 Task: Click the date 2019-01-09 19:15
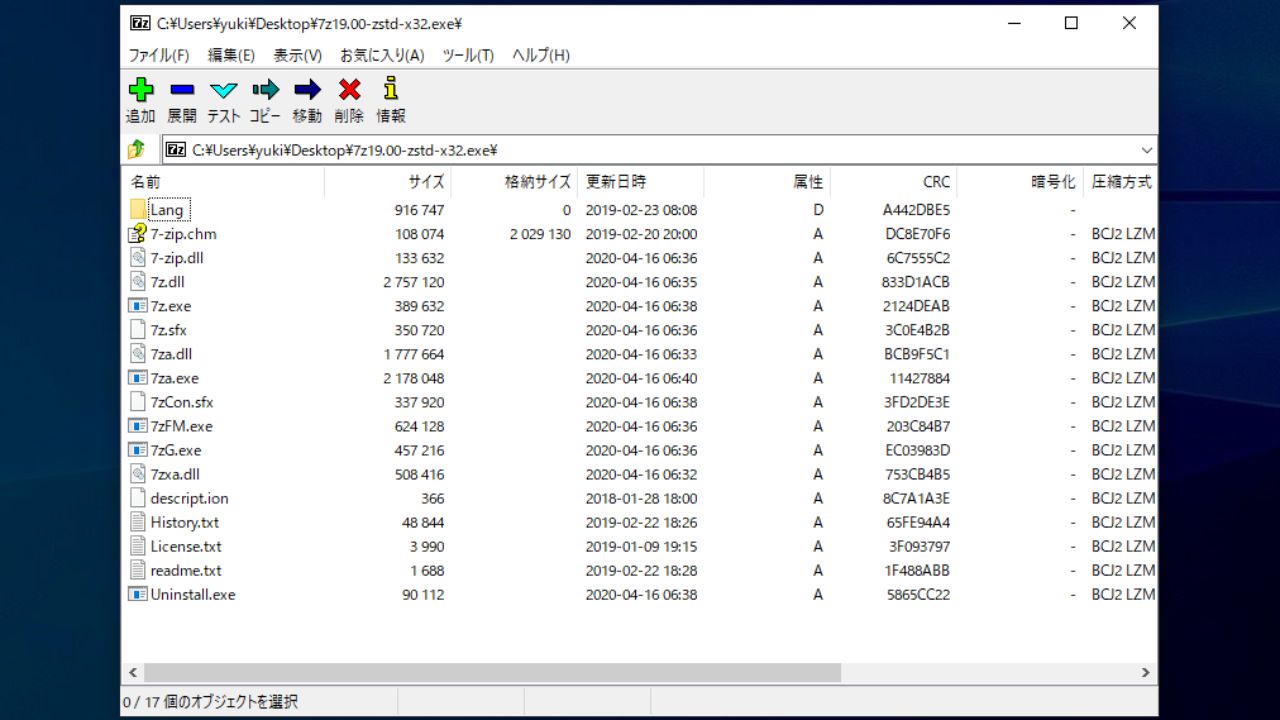641,546
